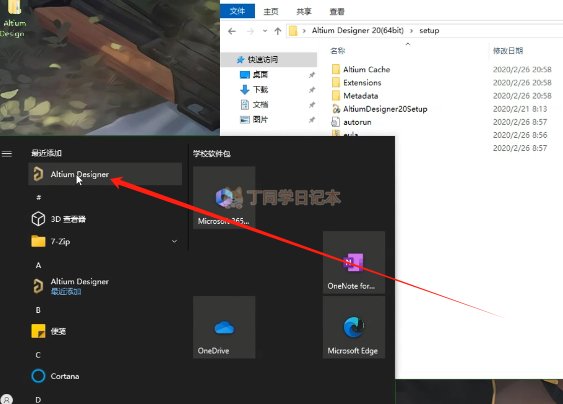Switch to 主页 ribbon tab
This screenshot has height=404, width=563.
pyautogui.click(x=271, y=11)
